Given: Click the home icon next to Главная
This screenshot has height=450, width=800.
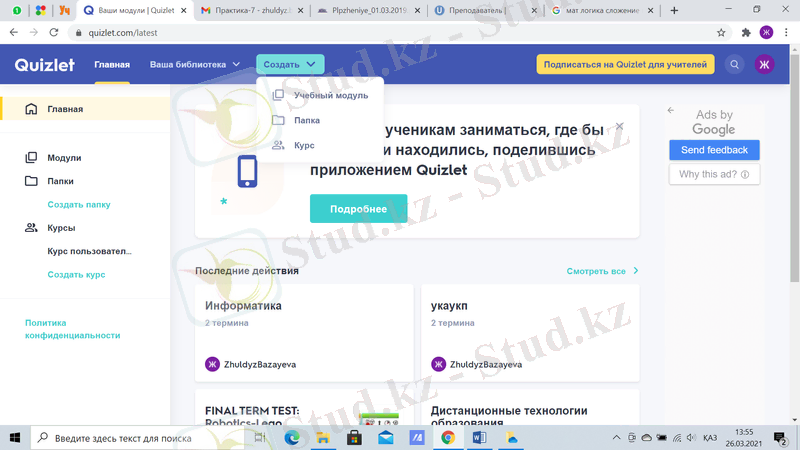Looking at the screenshot, I should [31, 109].
